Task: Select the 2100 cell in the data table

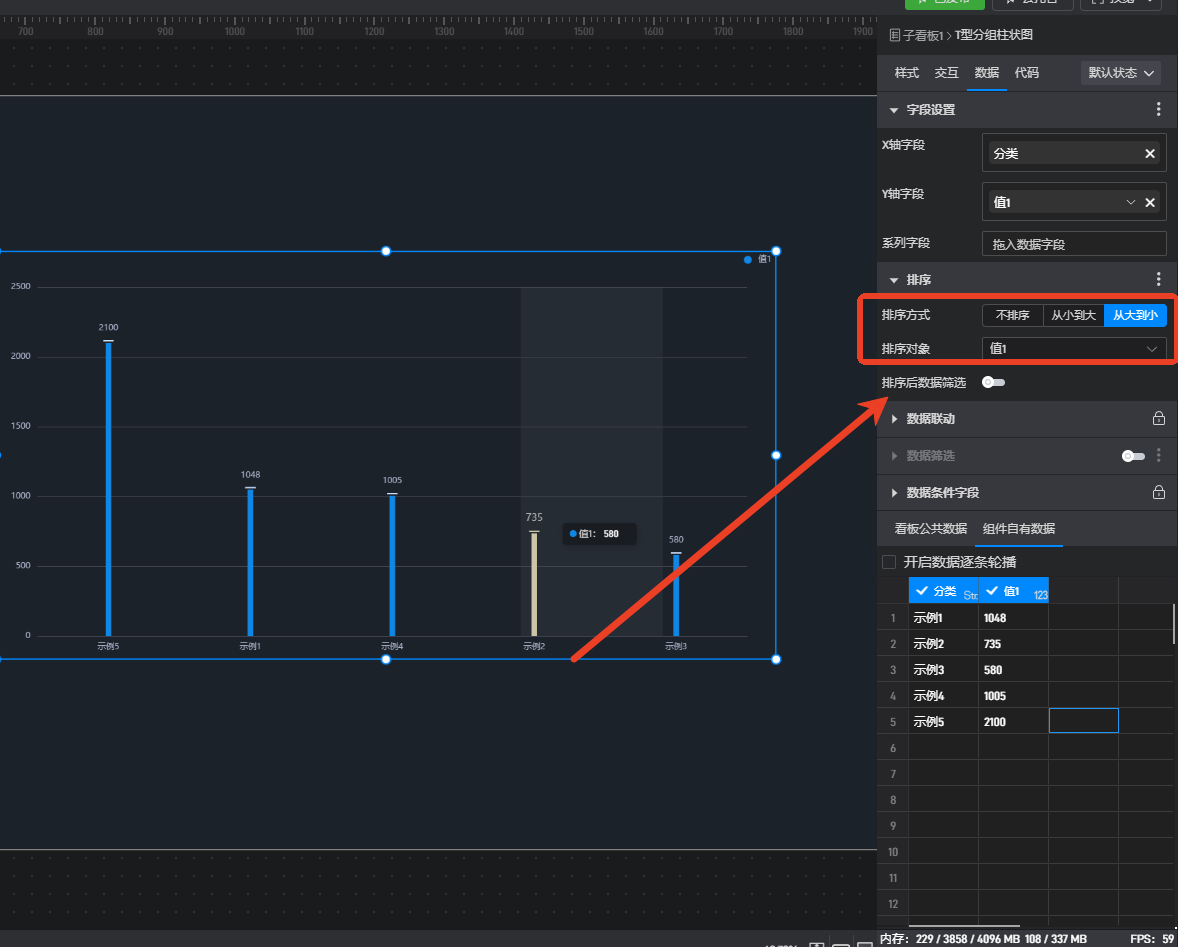Action: pyautogui.click(x=1013, y=721)
